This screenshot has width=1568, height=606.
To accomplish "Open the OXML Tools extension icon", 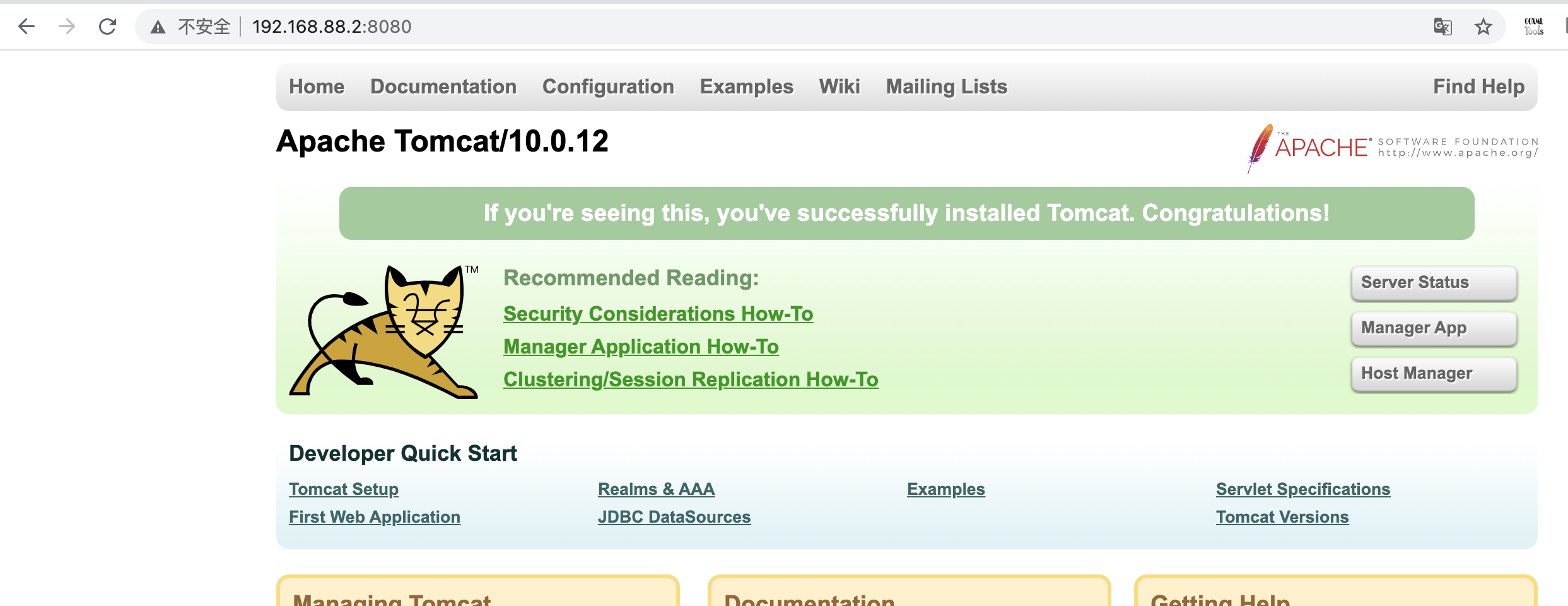I will tap(1534, 27).
